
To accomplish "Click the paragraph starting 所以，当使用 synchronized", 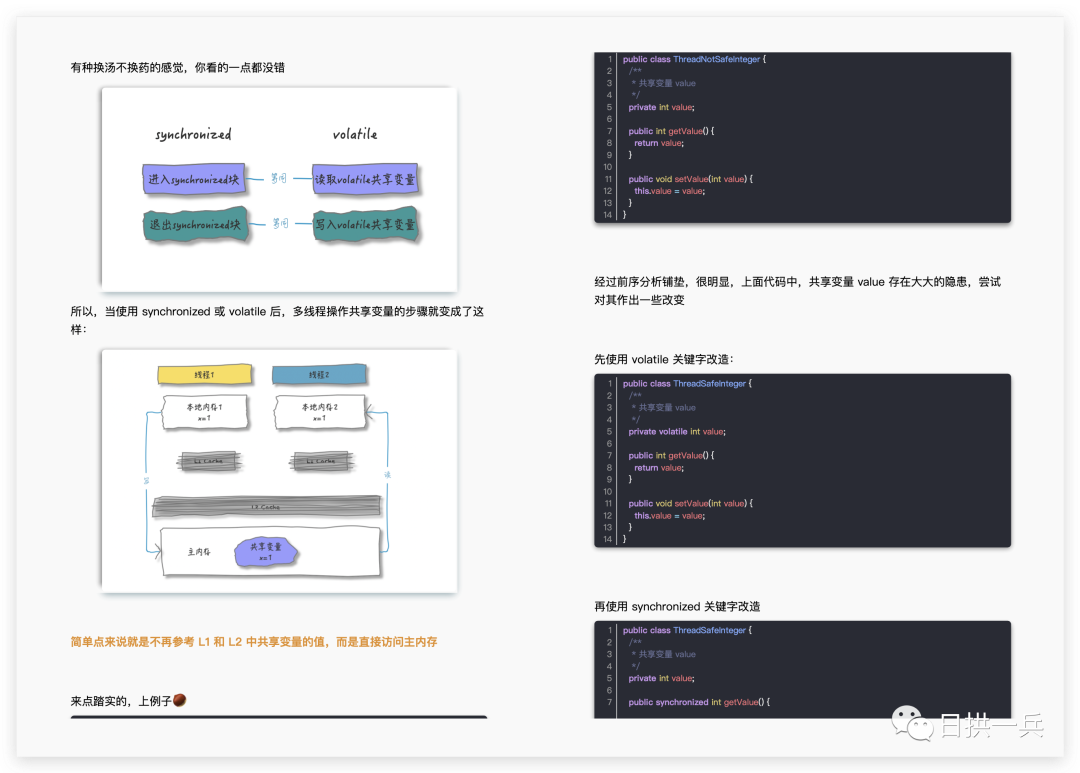I will (277, 320).
